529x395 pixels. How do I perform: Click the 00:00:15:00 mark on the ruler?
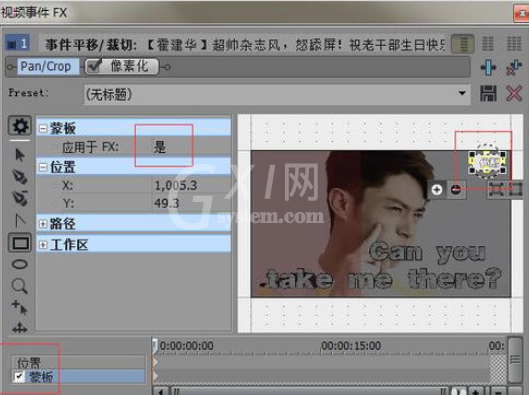[x=351, y=346]
